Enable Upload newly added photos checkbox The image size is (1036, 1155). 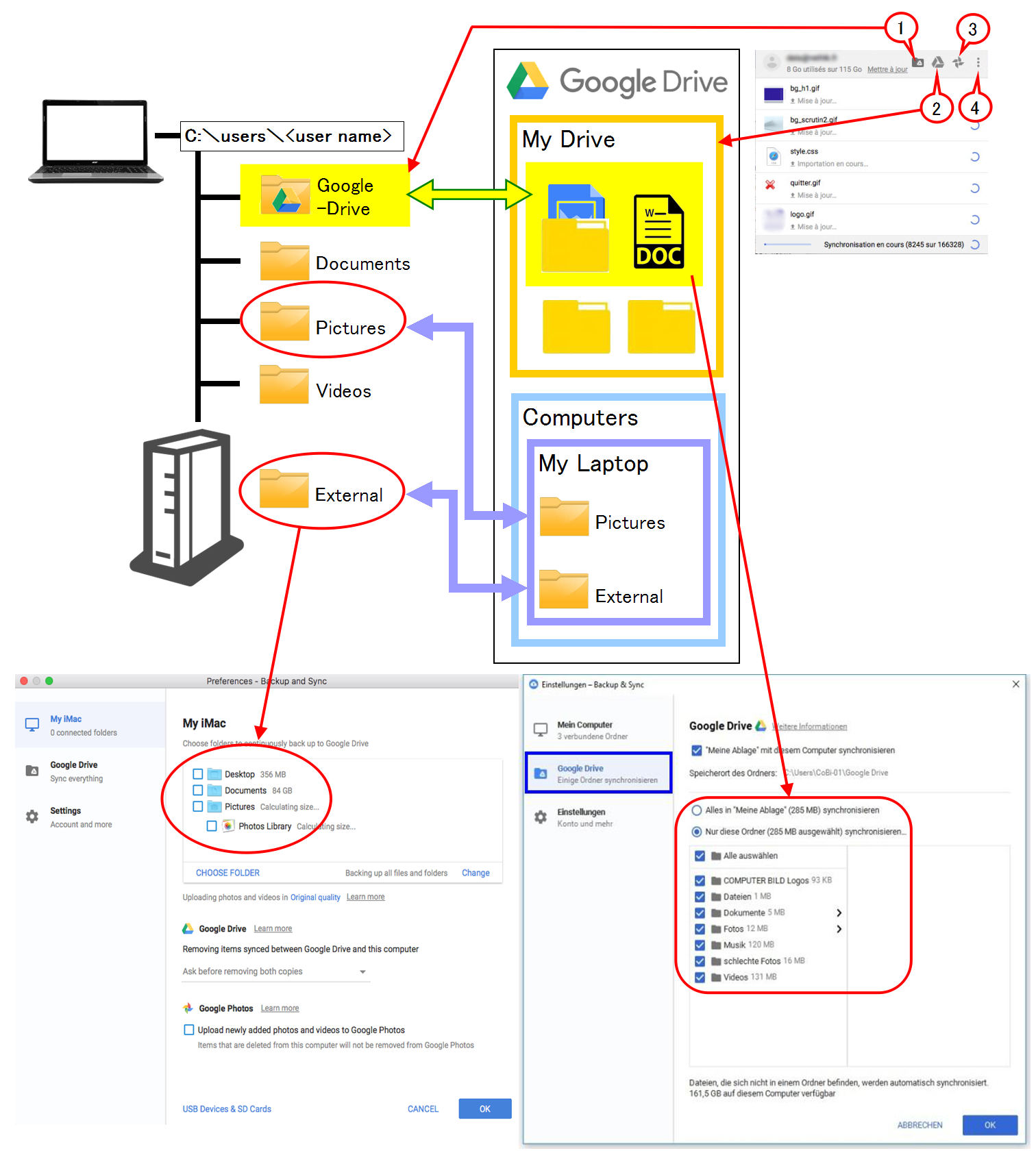[189, 1030]
